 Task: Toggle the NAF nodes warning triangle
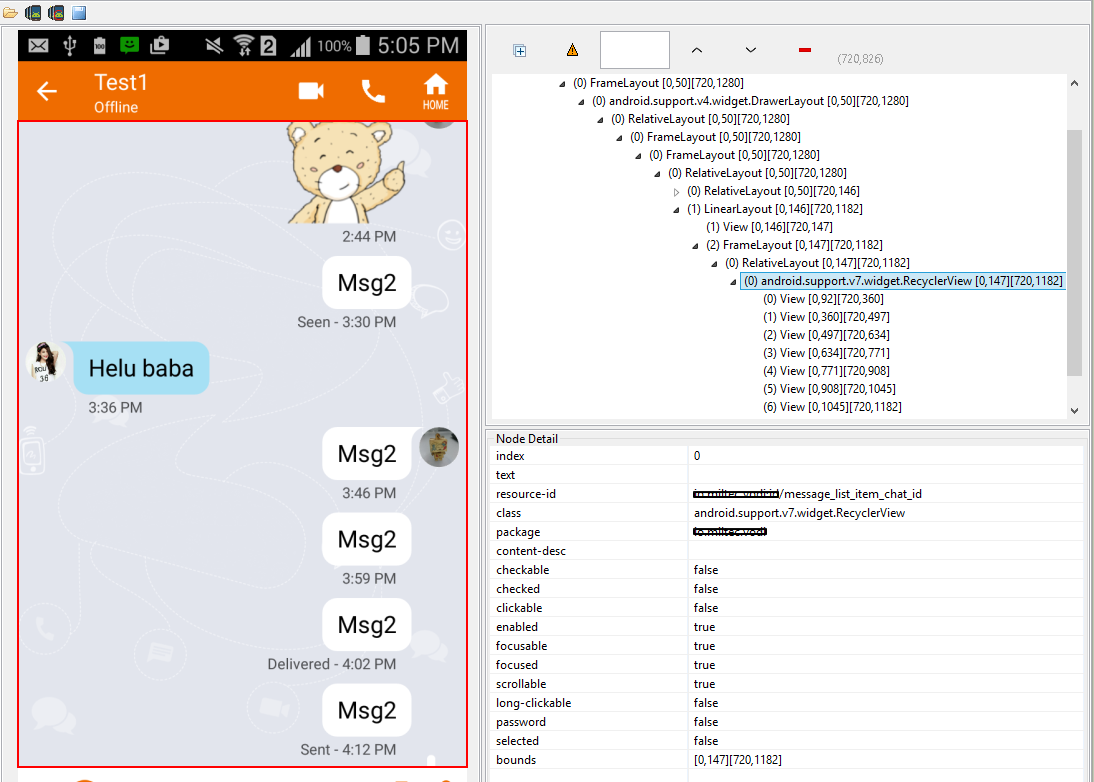click(572, 50)
